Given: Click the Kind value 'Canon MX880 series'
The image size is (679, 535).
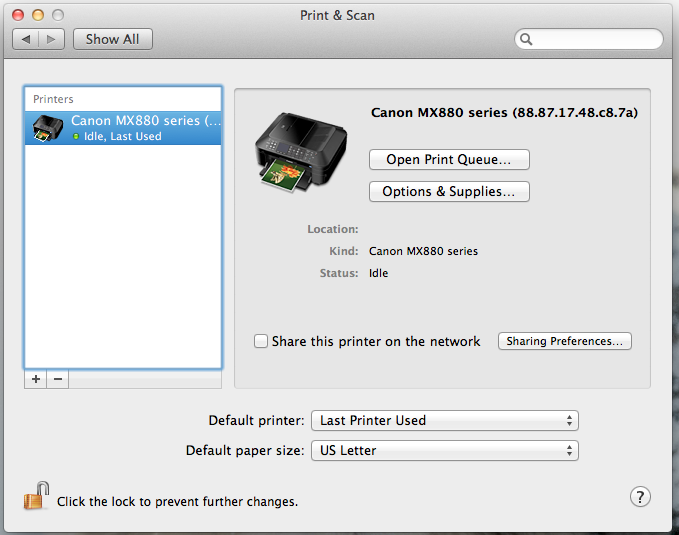Looking at the screenshot, I should 423,251.
